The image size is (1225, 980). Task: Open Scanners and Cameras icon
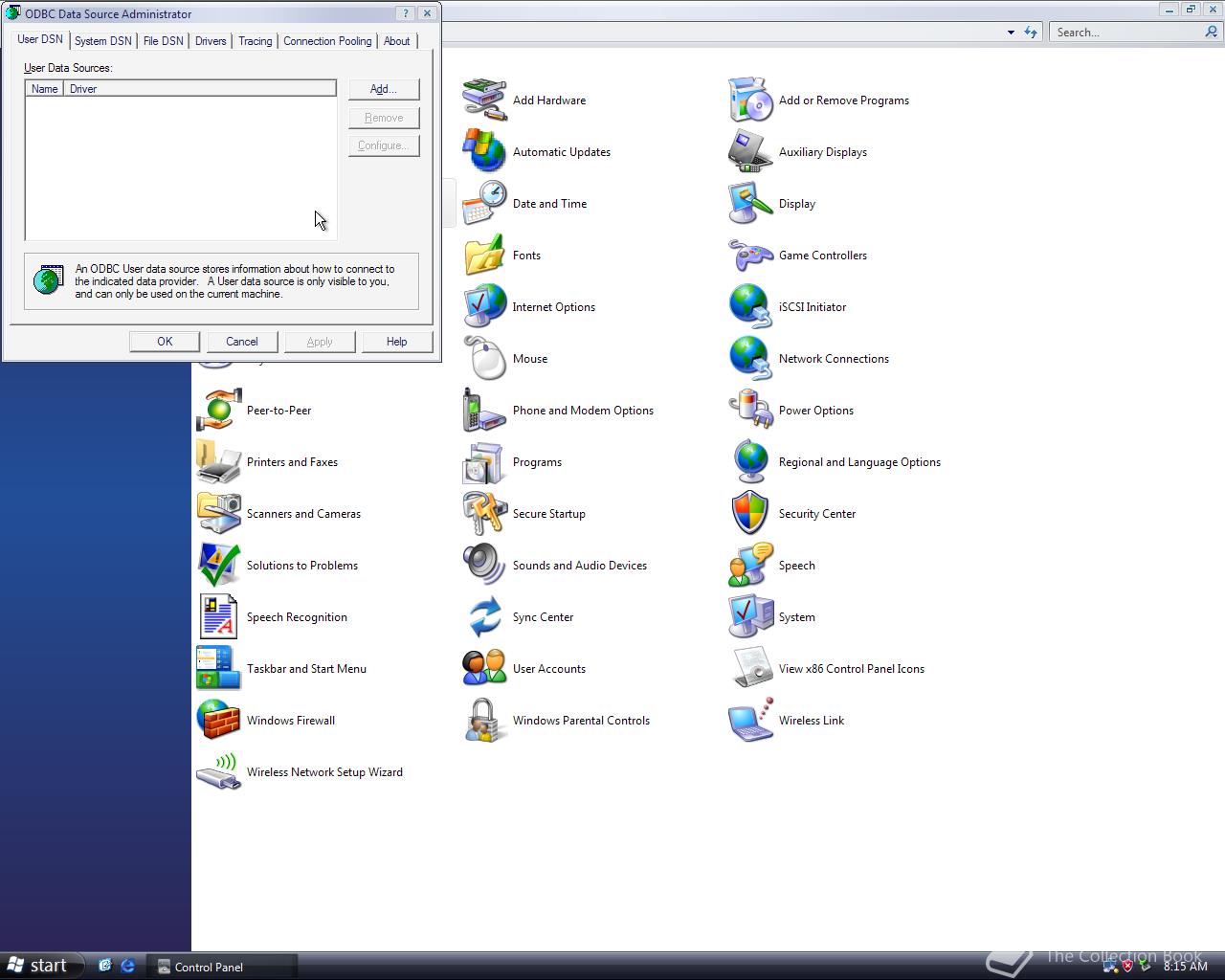tap(218, 514)
